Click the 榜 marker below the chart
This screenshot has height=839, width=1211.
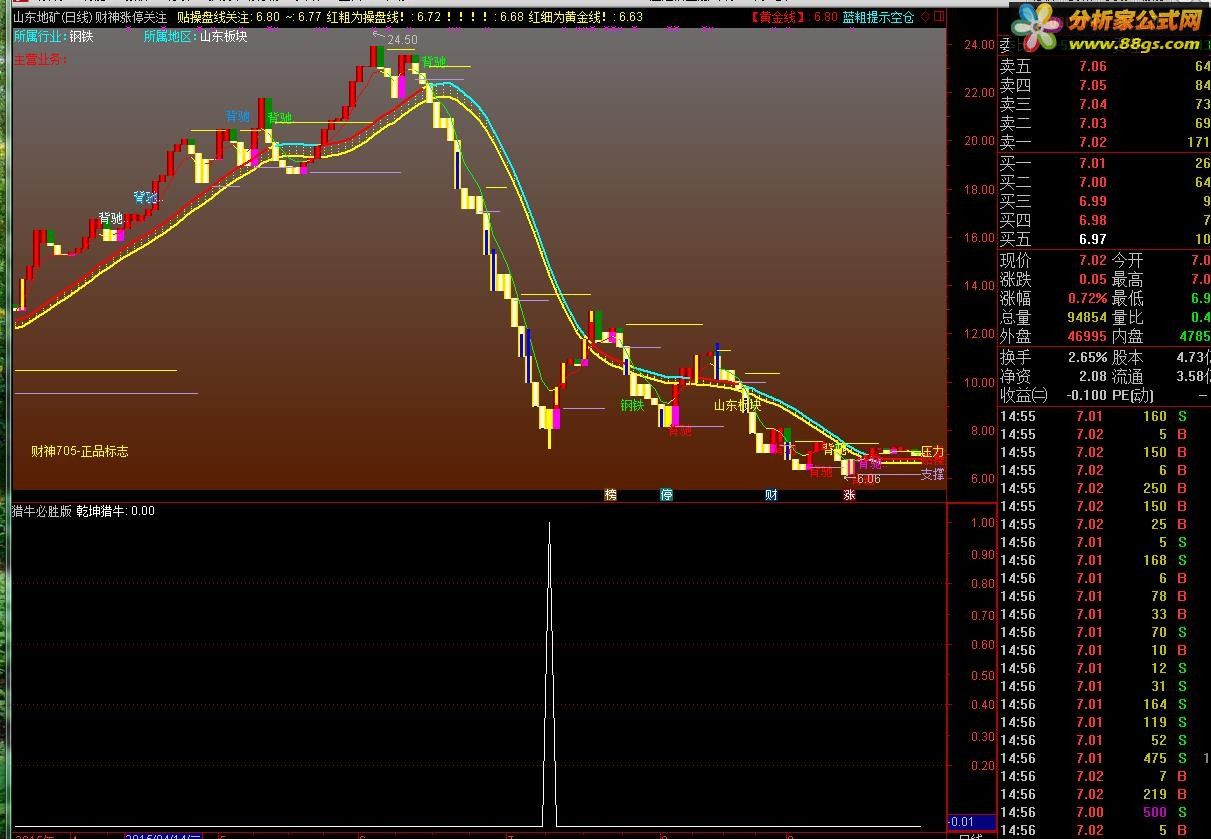click(x=610, y=495)
